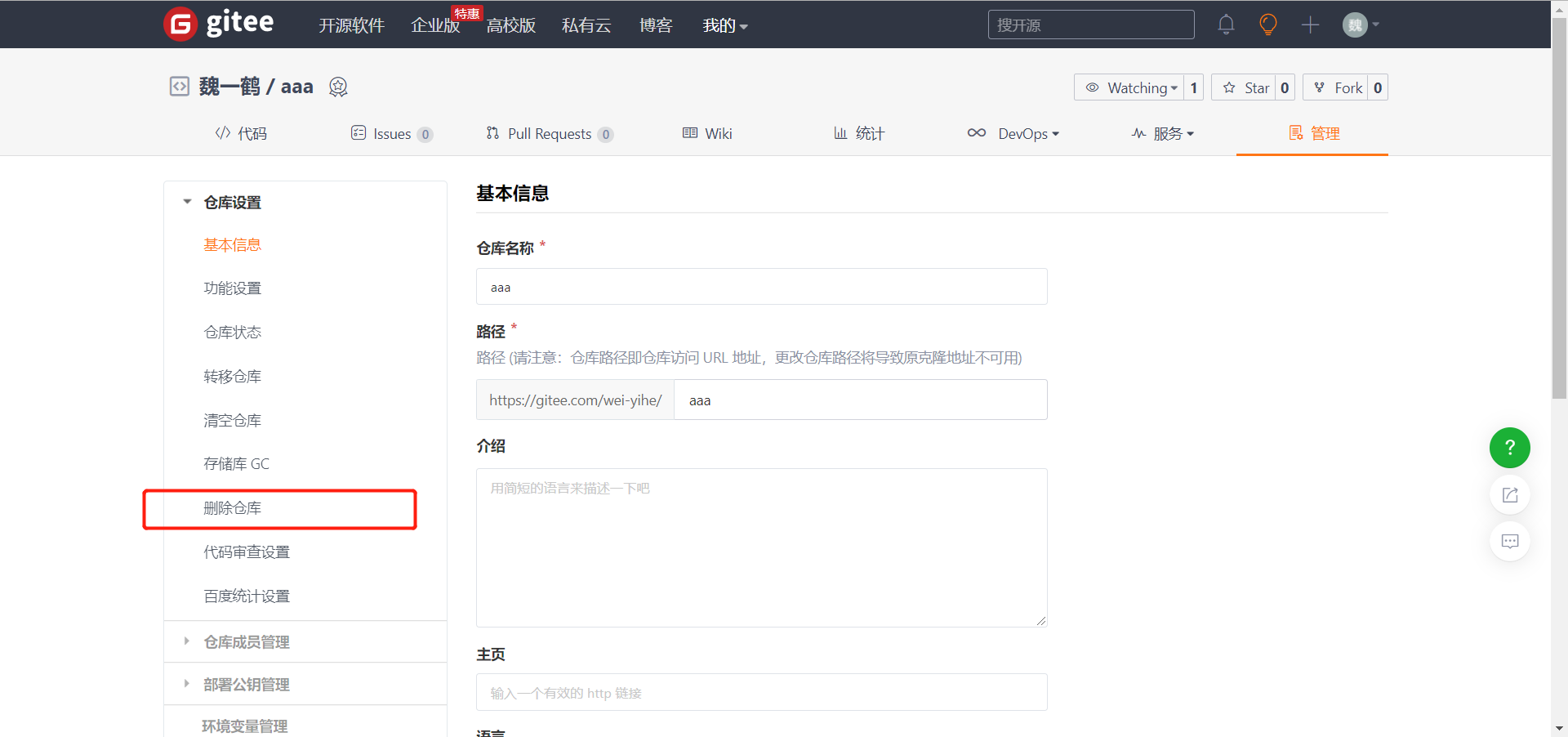Click the 魏一鹤 owner link

point(229,86)
